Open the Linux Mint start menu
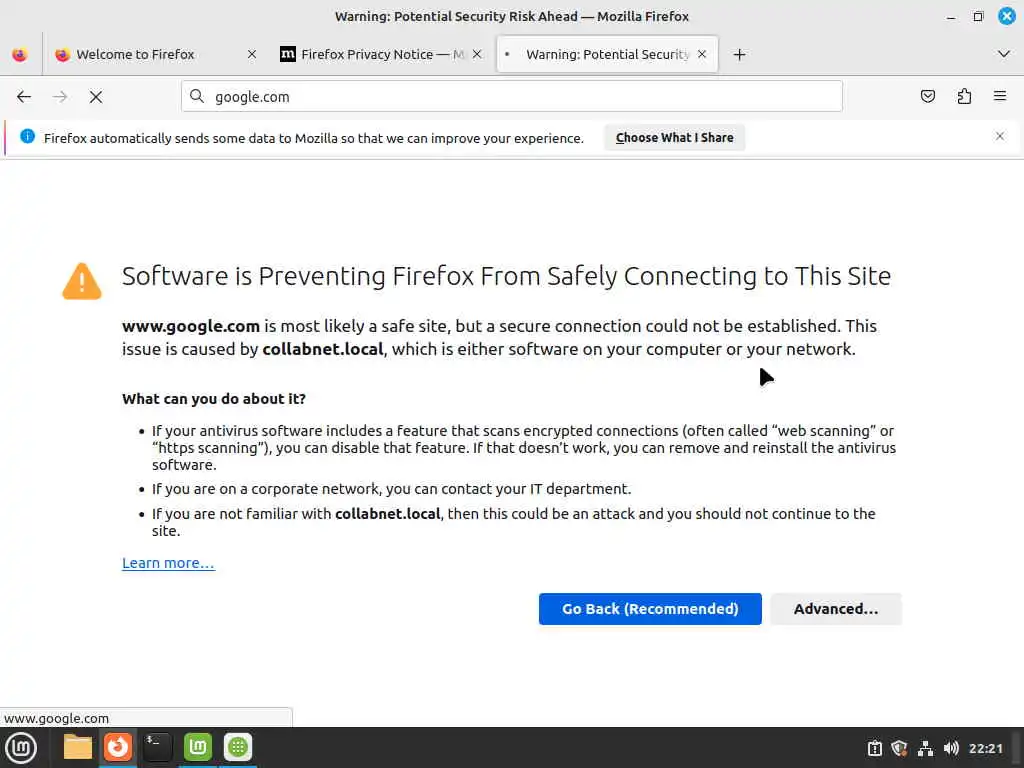Viewport: 1024px width, 768px height. click(x=21, y=747)
